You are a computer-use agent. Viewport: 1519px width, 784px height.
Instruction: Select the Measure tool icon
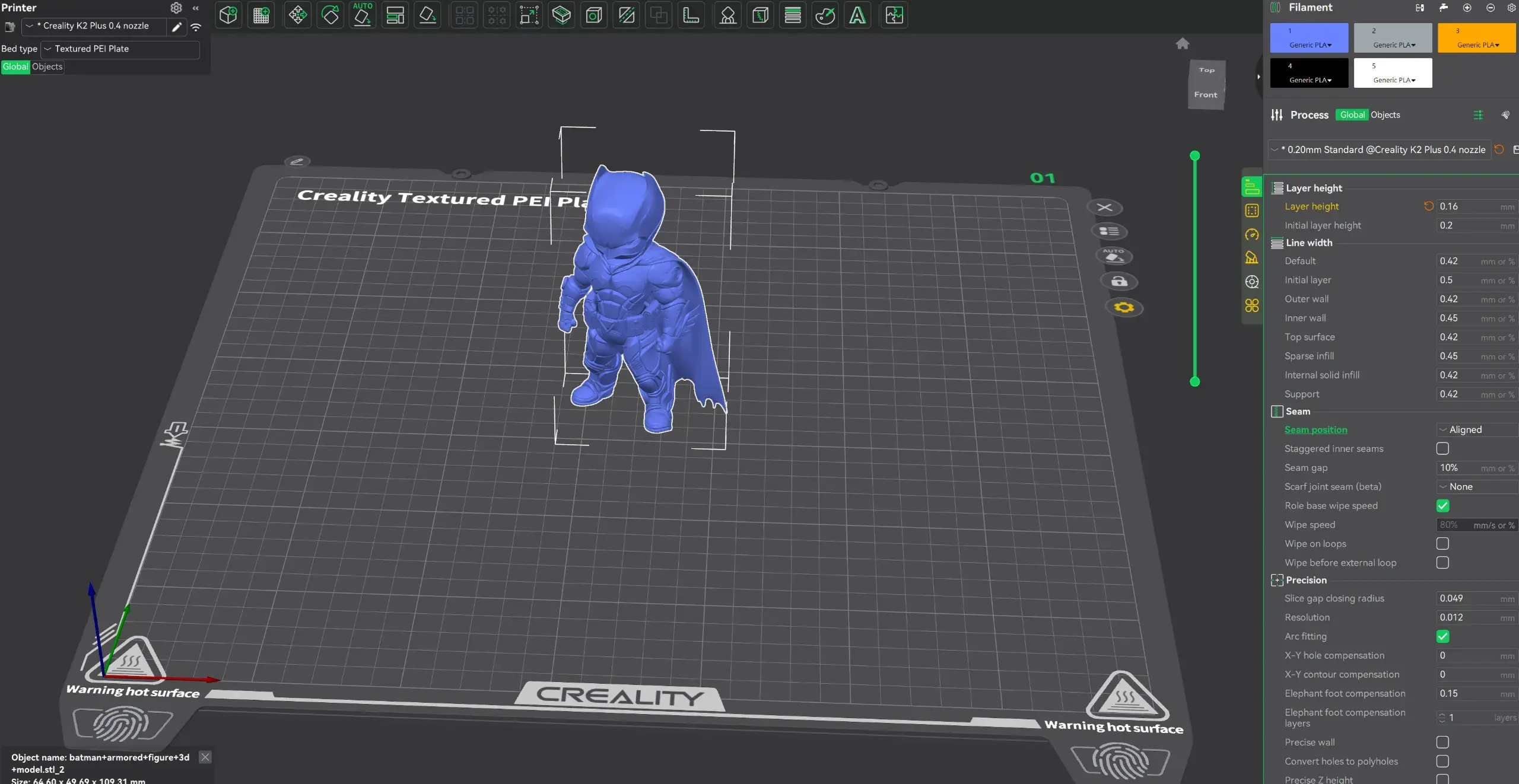691,15
